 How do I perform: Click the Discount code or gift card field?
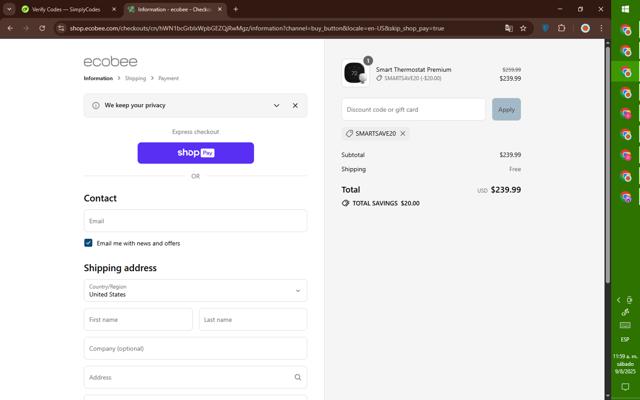[413, 109]
